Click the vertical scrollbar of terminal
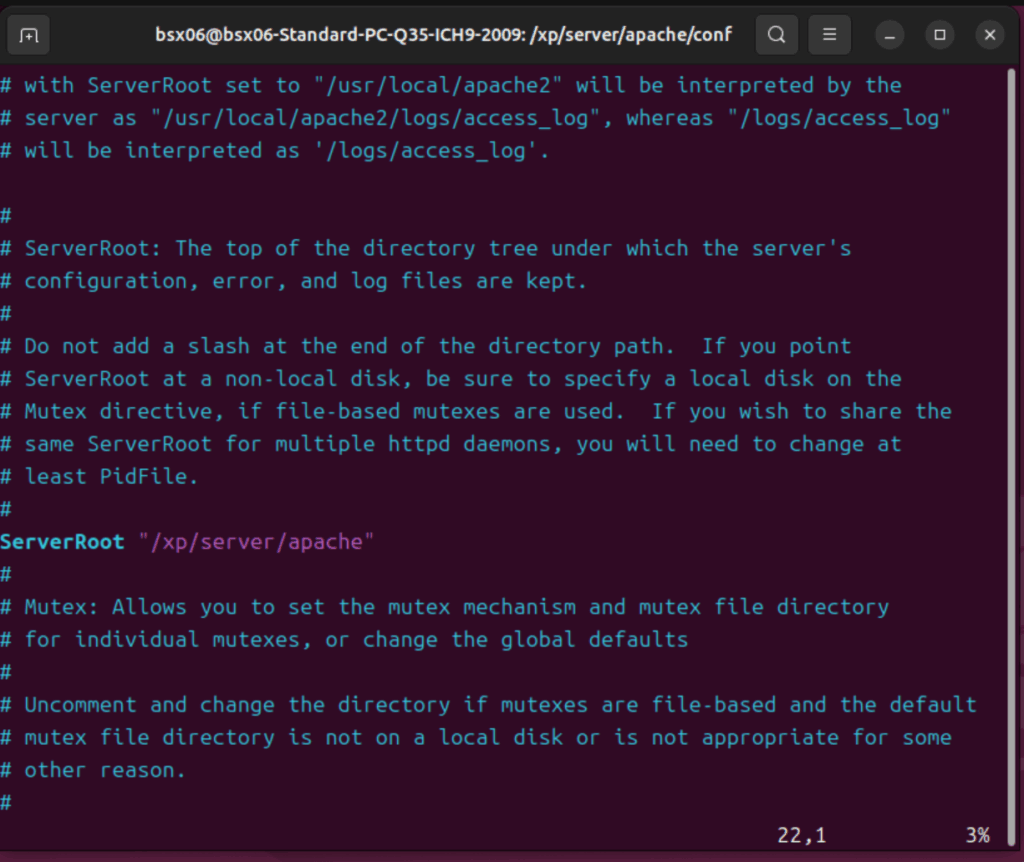Image resolution: width=1024 pixels, height=862 pixels. pos(1011,457)
